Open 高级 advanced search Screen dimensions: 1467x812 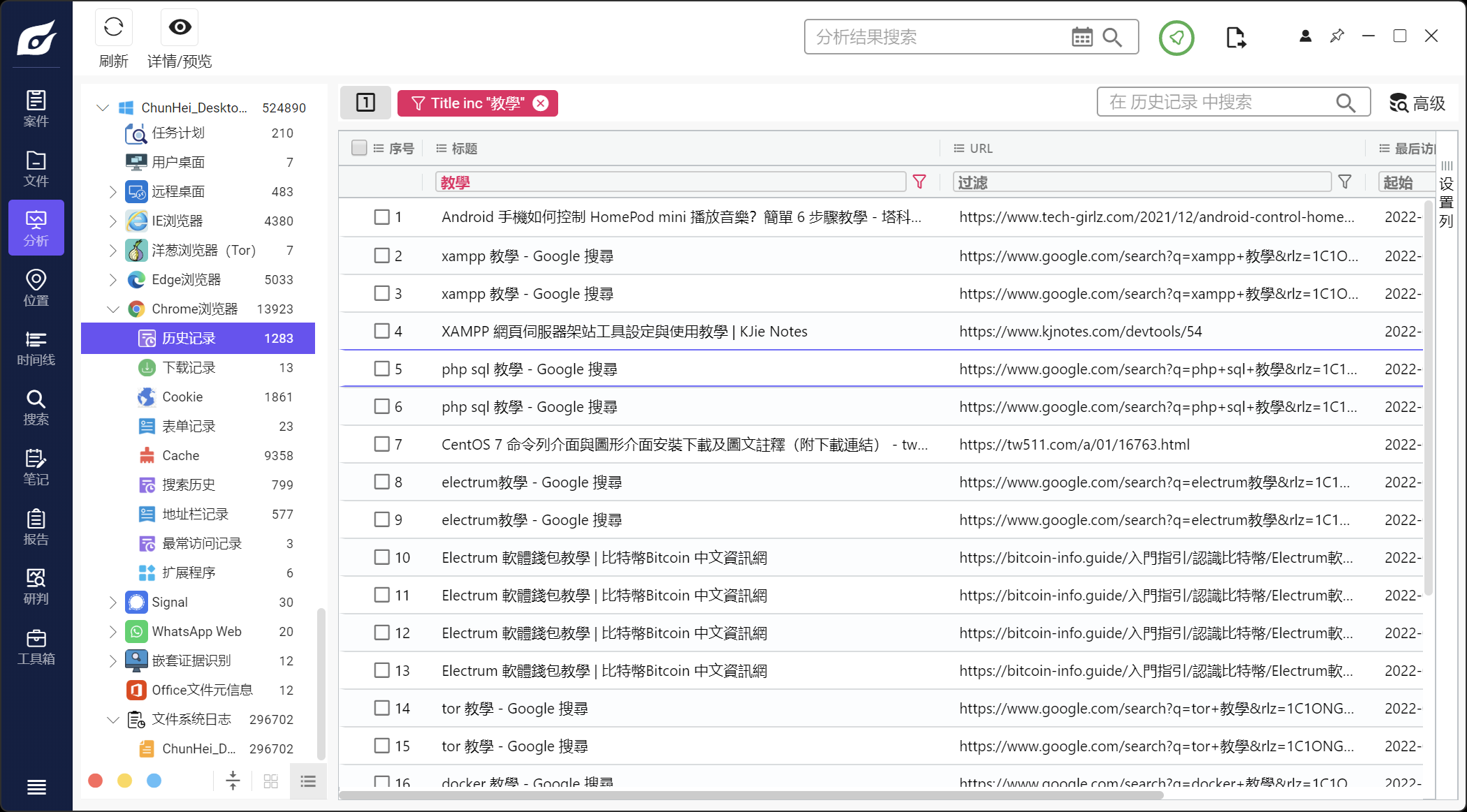(x=1417, y=103)
